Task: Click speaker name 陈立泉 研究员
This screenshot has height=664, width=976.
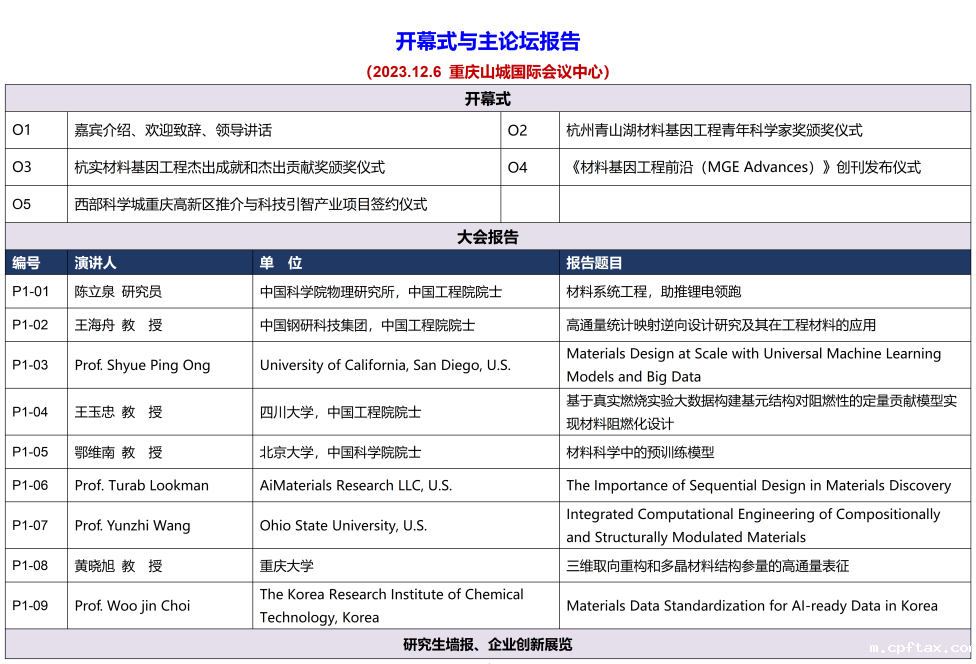Action: coord(118,292)
